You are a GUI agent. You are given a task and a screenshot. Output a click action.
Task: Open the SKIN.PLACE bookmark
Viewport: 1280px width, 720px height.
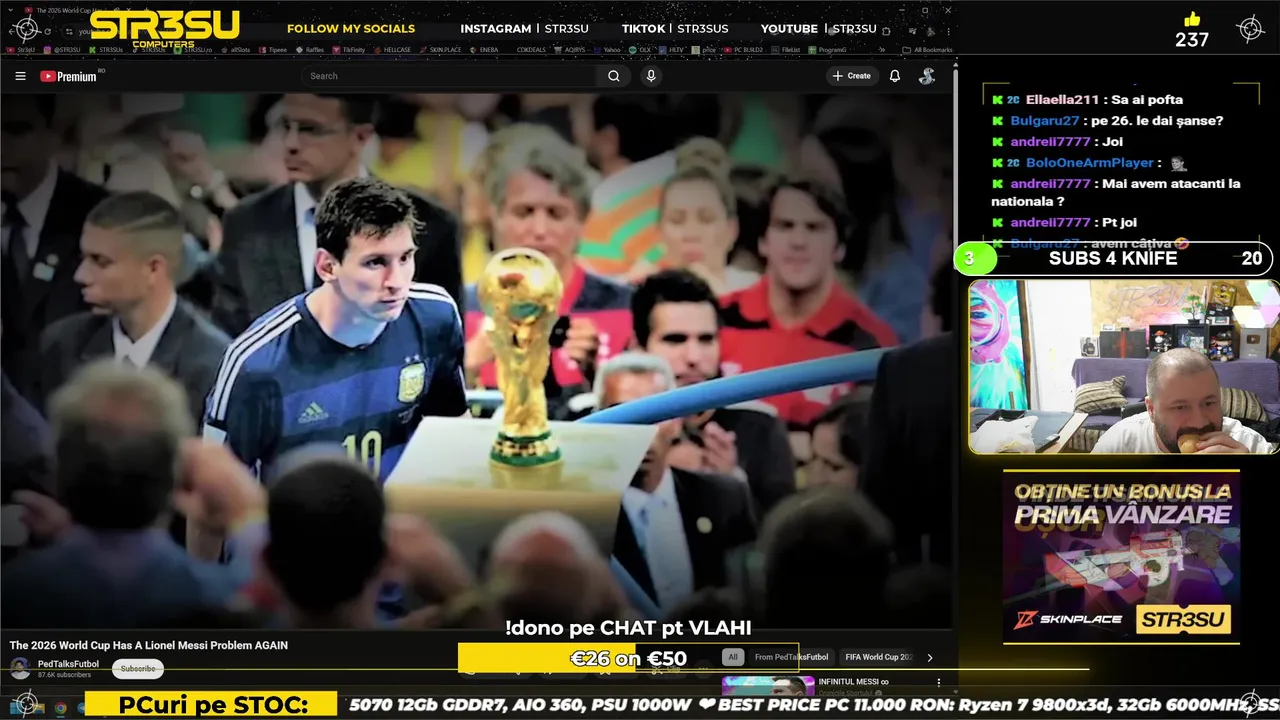coord(440,50)
